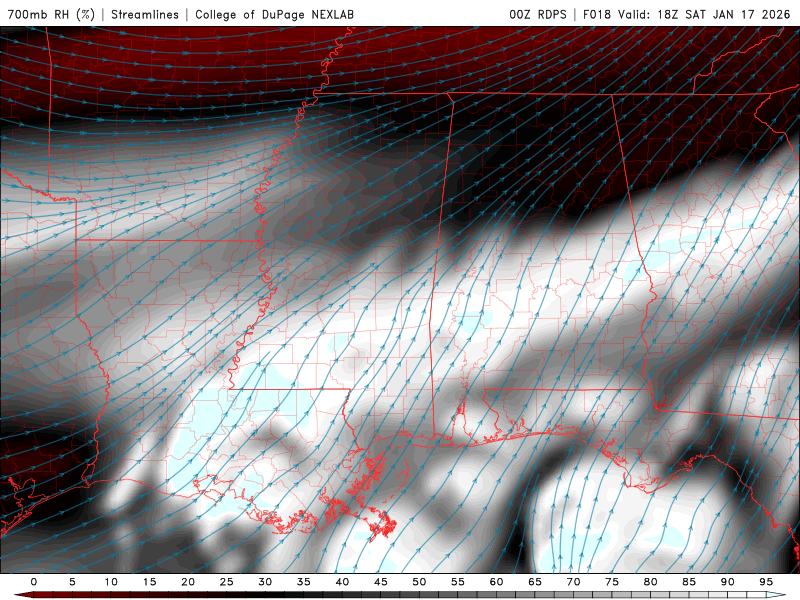800x600 pixels.
Task: Click the "75" value on the color scale
Action: click(612, 582)
